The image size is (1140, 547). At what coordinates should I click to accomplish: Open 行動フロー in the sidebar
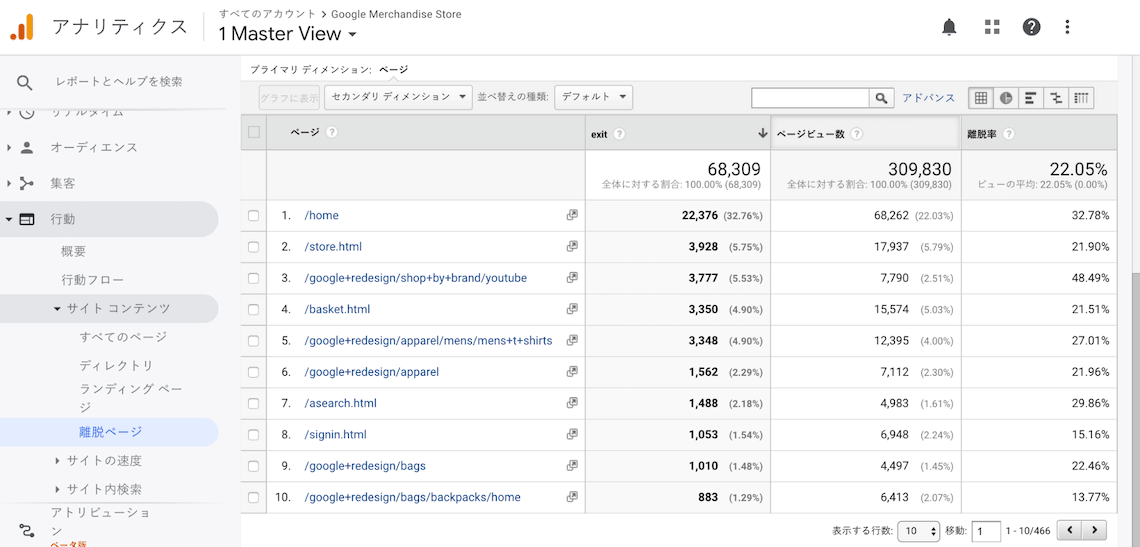(92, 280)
